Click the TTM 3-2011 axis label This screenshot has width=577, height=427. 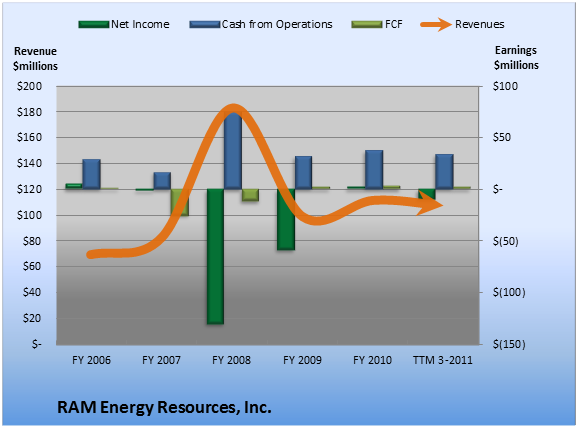(x=443, y=360)
